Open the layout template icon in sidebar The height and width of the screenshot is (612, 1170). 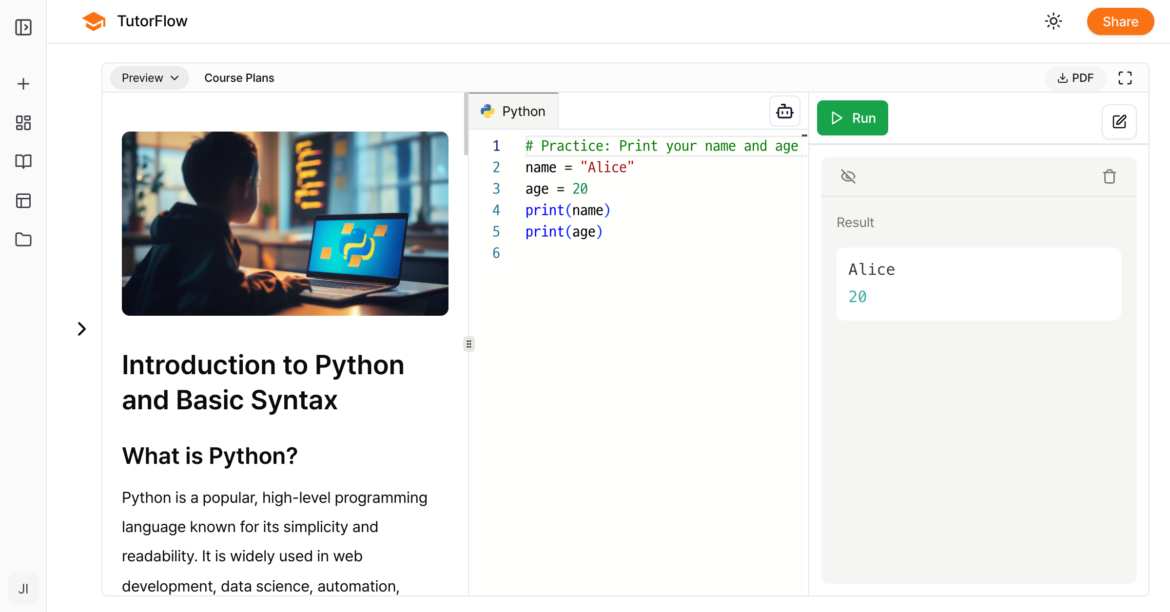[x=23, y=201]
